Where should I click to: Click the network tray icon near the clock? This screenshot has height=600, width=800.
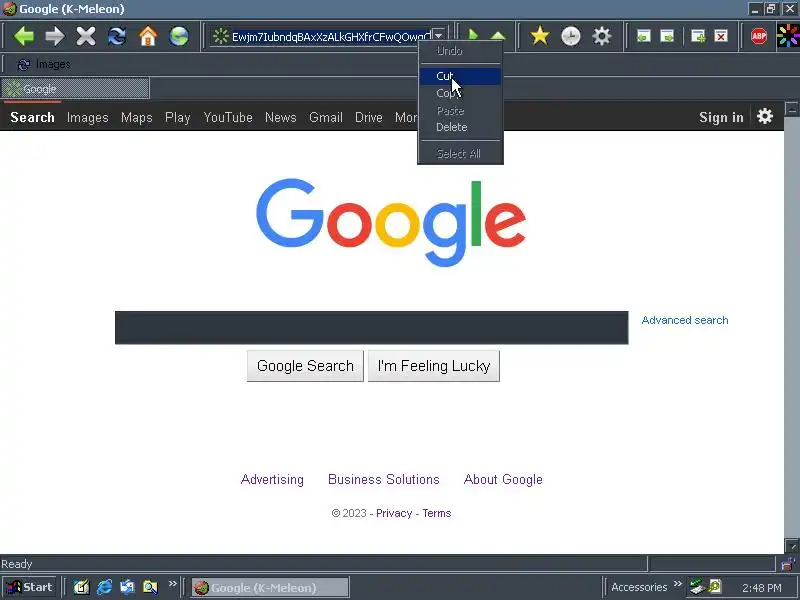click(x=698, y=587)
